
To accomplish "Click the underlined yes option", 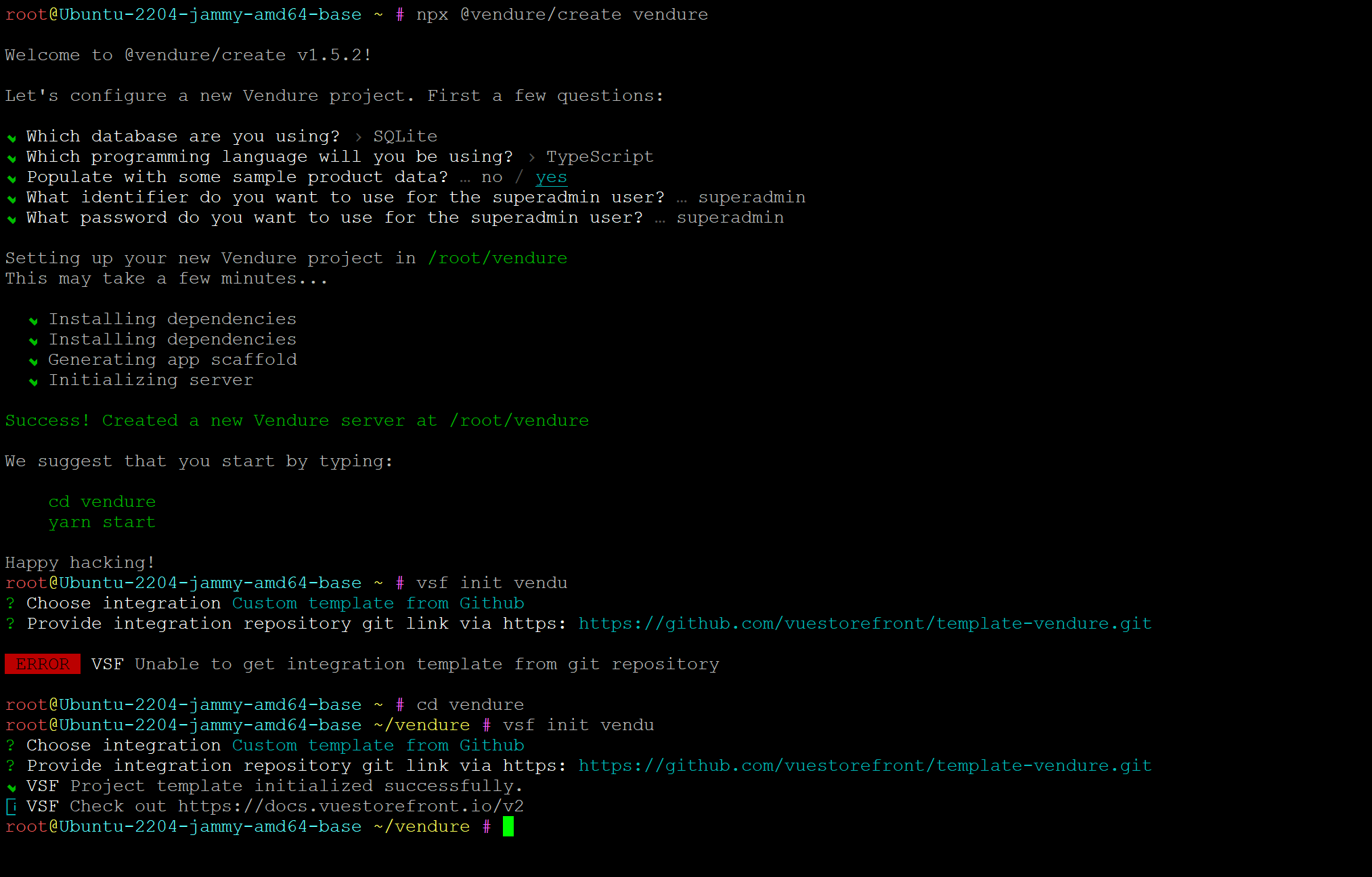I will [x=551, y=177].
